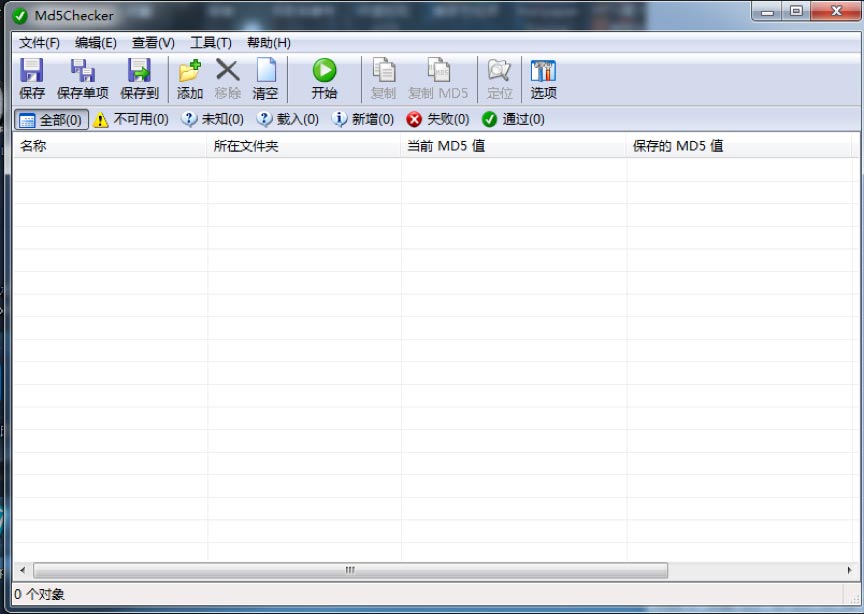Click the 移除 (Remove) X icon
Viewport: 864px width, 614px height.
[x=228, y=71]
